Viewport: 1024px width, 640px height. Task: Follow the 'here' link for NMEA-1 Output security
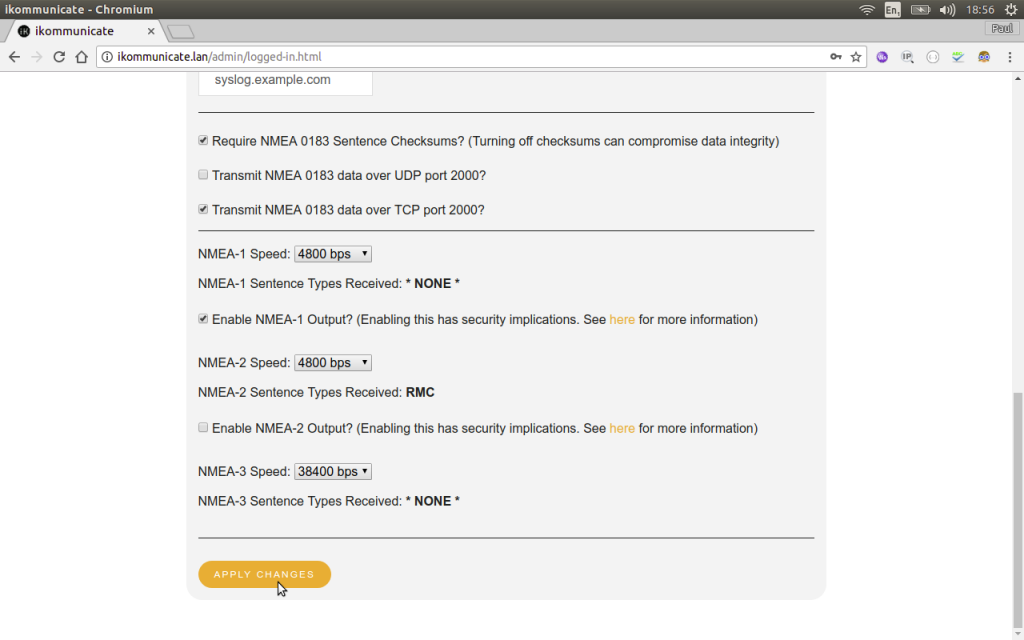[x=622, y=320]
